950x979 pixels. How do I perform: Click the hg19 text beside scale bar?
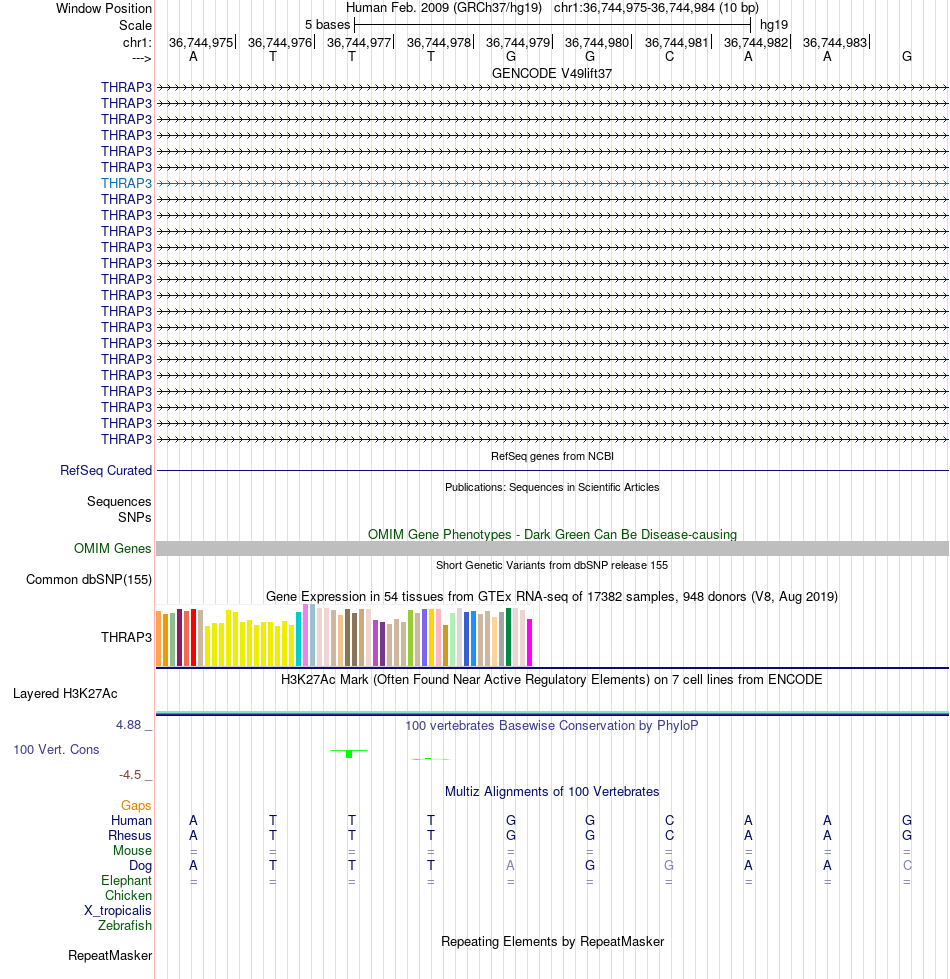click(x=774, y=25)
